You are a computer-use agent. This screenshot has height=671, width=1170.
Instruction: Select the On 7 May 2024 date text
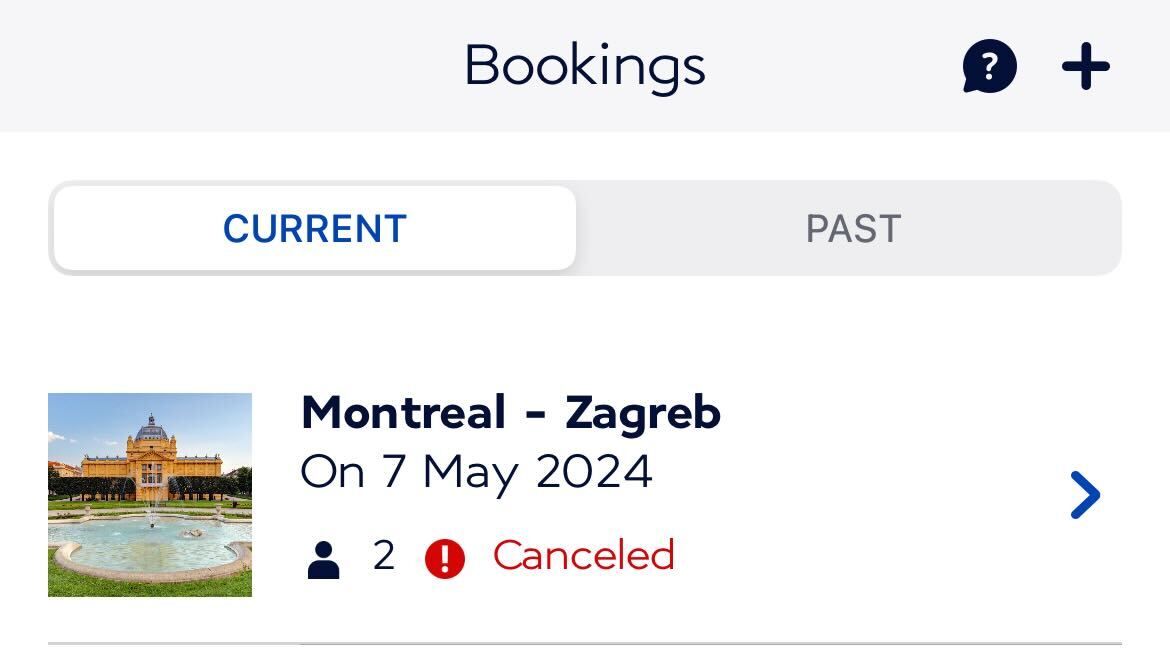click(477, 471)
